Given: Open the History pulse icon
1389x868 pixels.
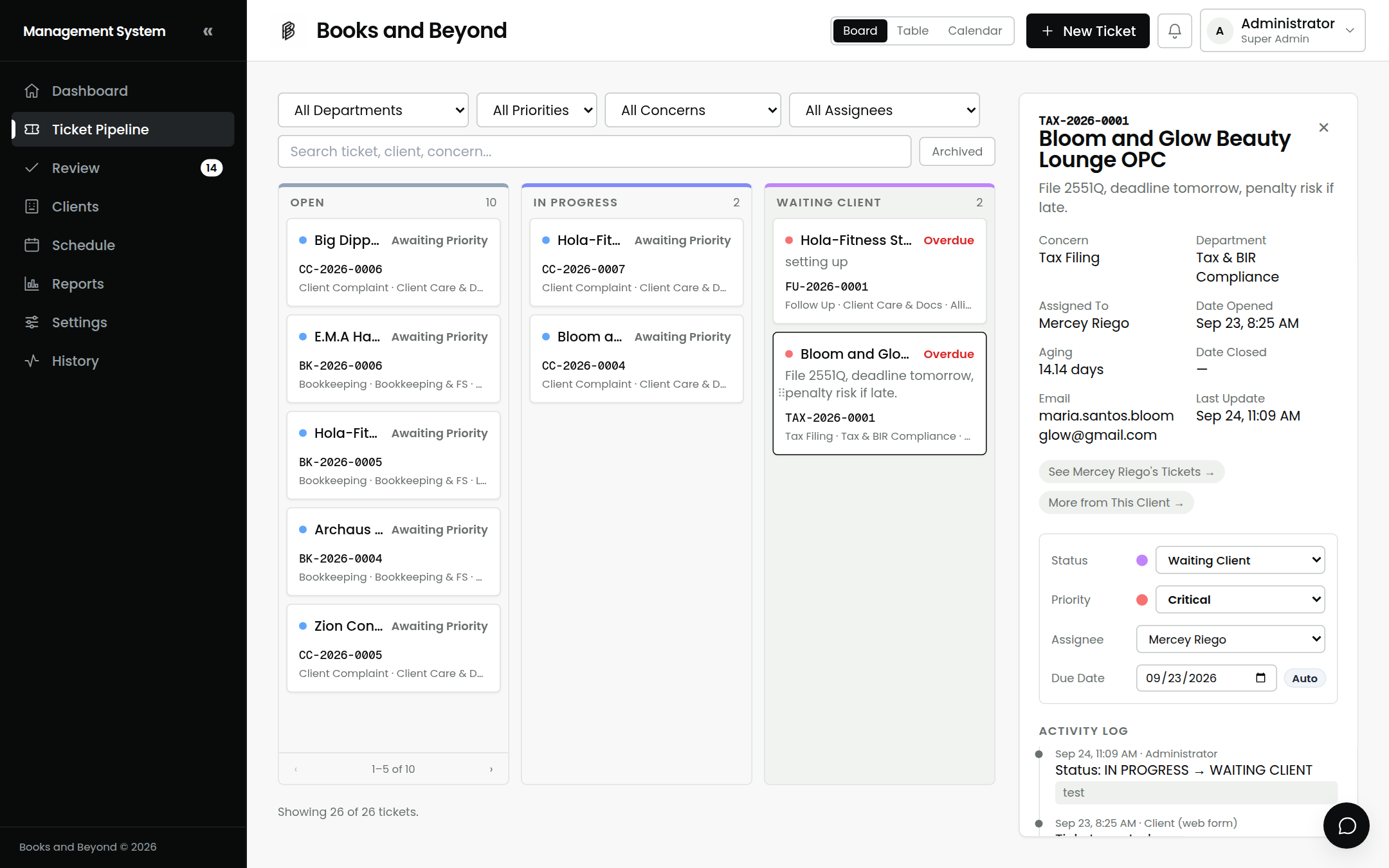Looking at the screenshot, I should (32, 361).
